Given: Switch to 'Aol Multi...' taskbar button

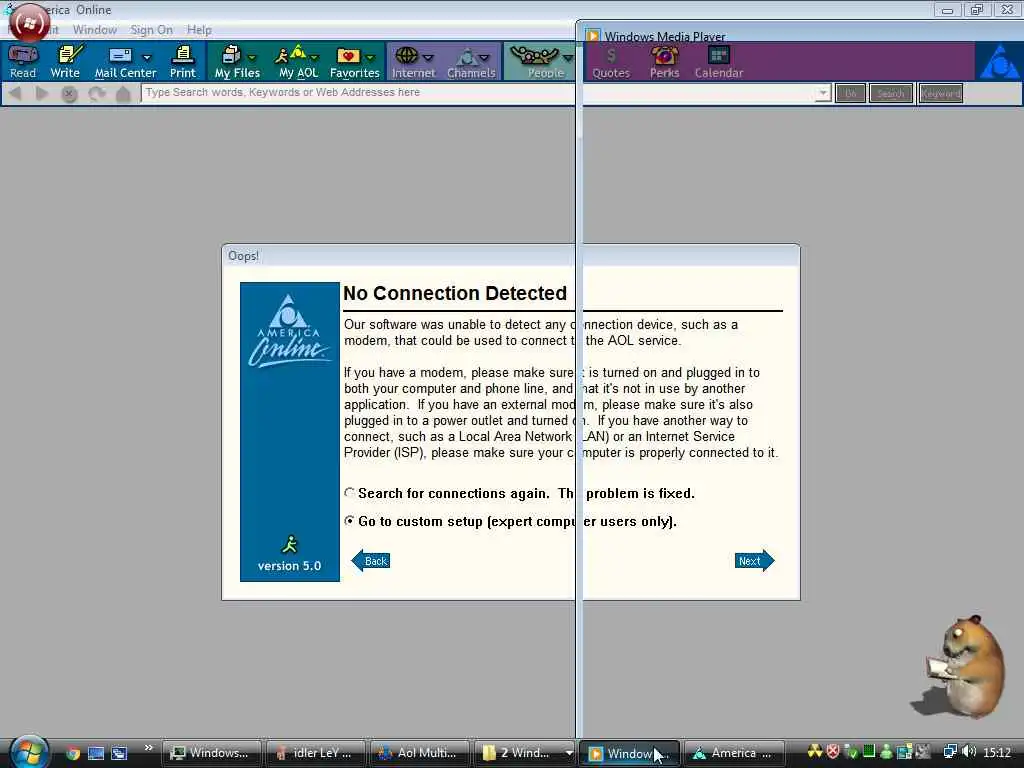Looking at the screenshot, I should pyautogui.click(x=419, y=753).
